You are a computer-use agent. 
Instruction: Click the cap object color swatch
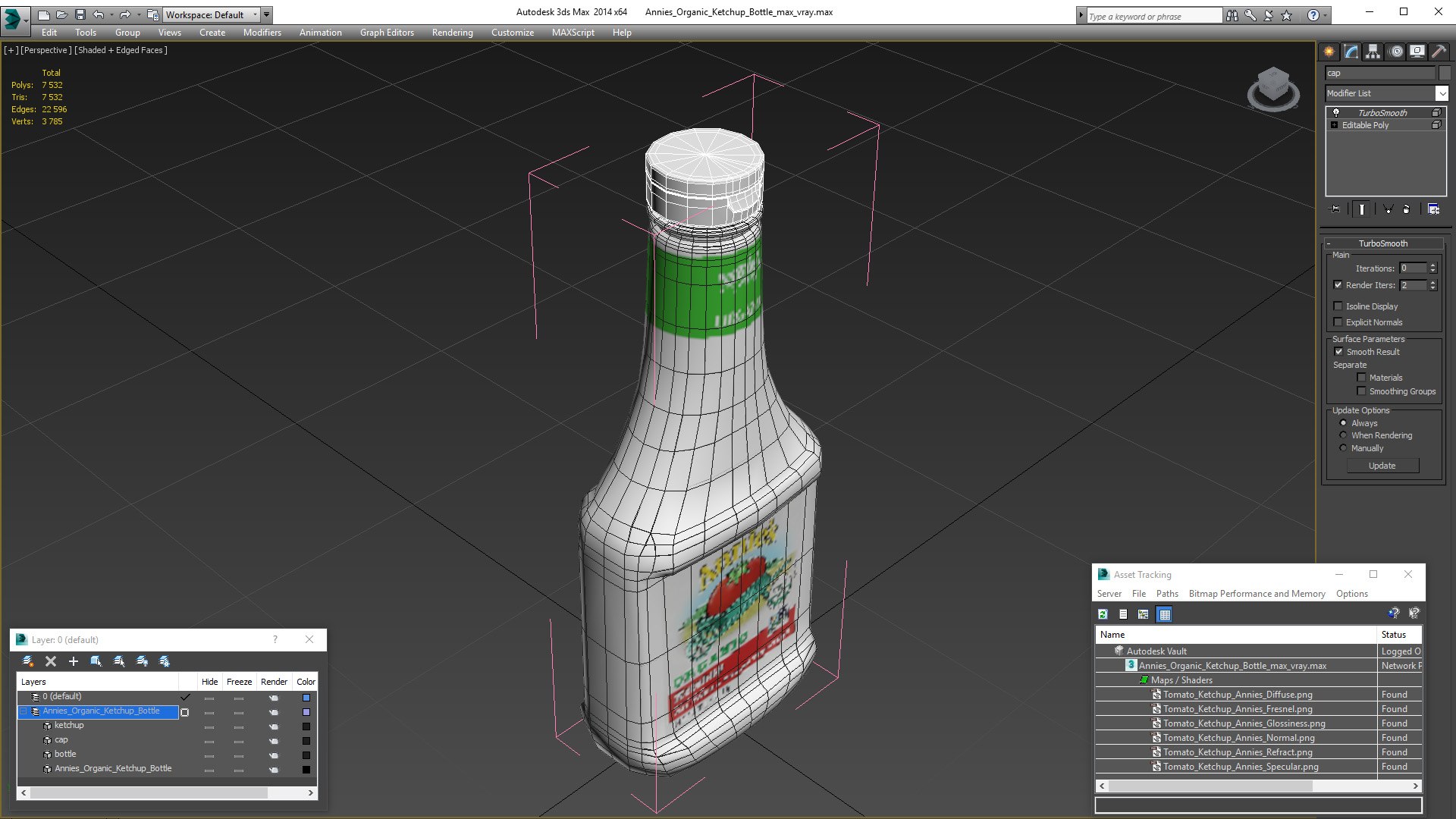tap(306, 741)
